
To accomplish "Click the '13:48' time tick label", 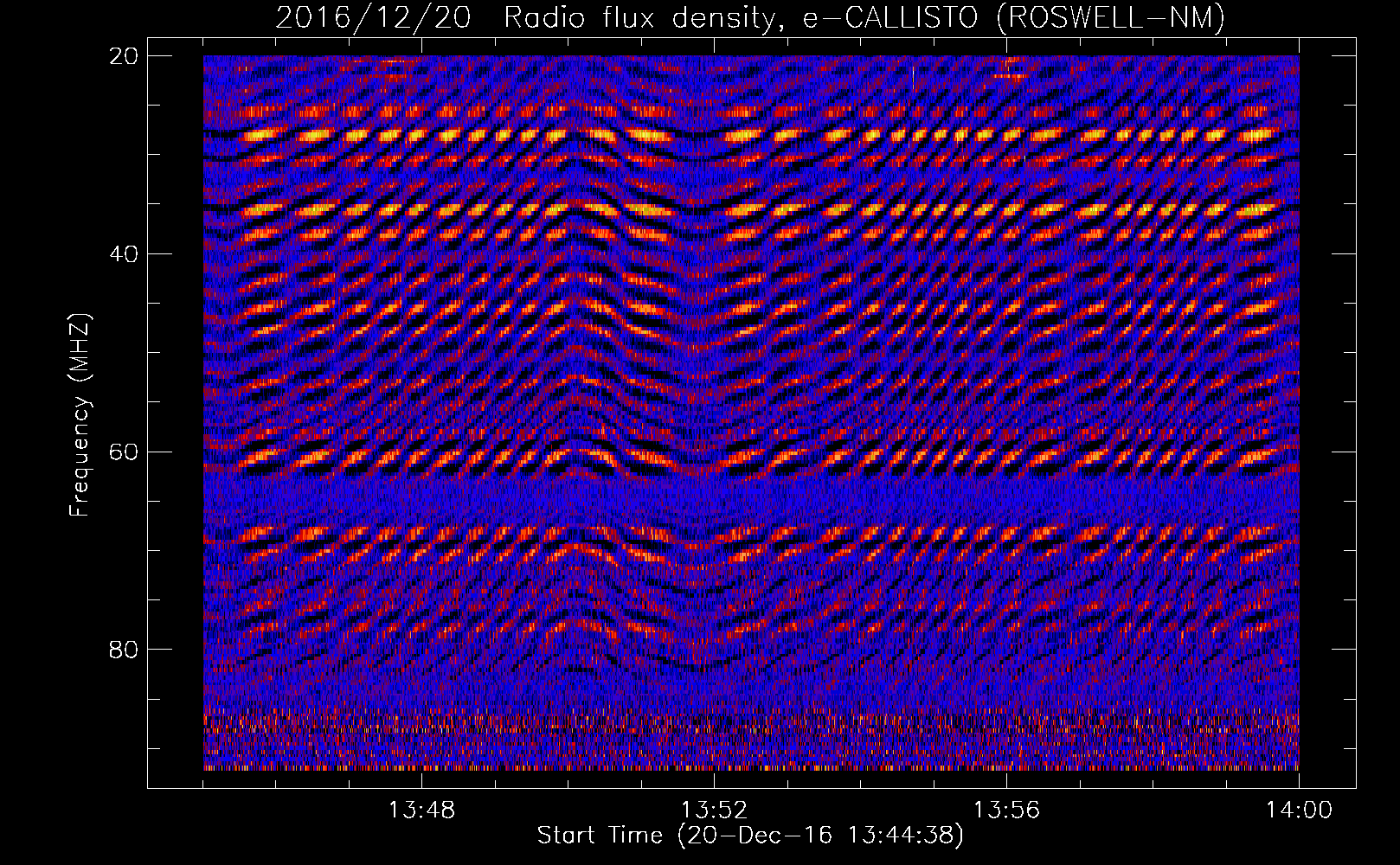I will click(421, 811).
